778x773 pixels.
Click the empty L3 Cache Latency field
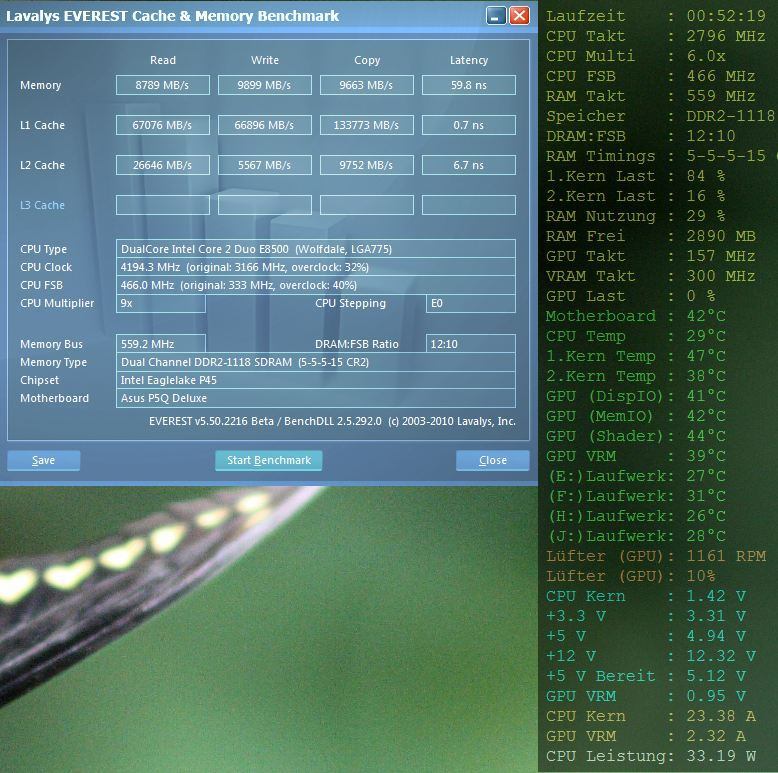[469, 205]
